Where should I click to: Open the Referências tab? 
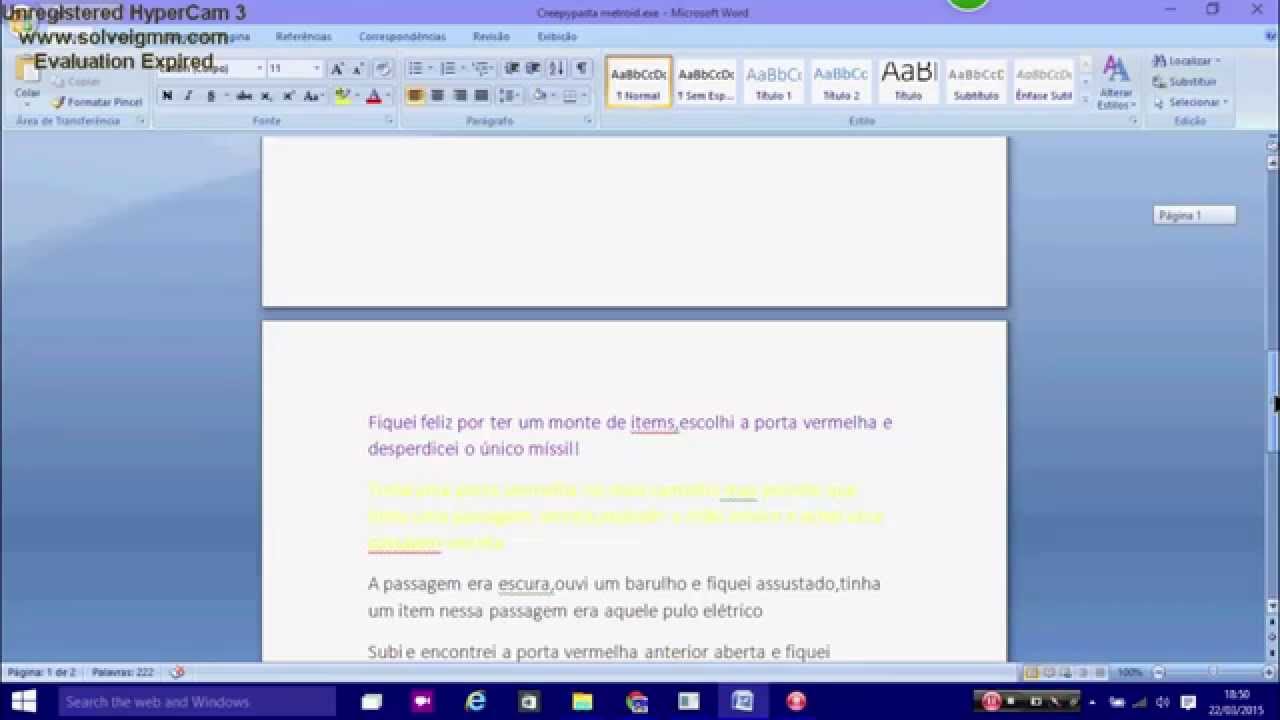[303, 37]
